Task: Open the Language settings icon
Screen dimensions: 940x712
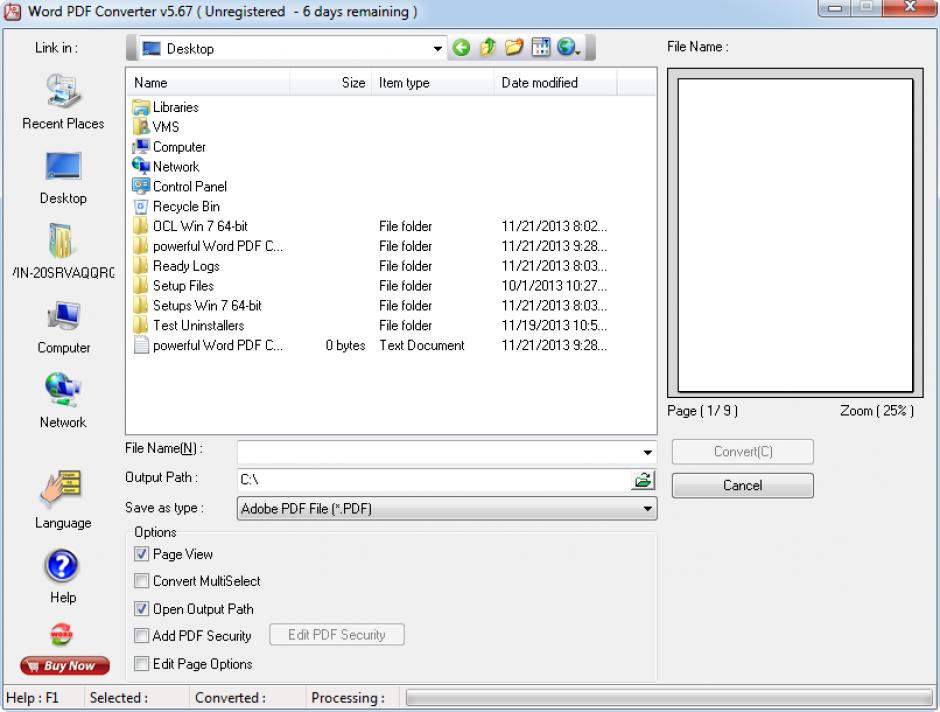Action: 63,490
